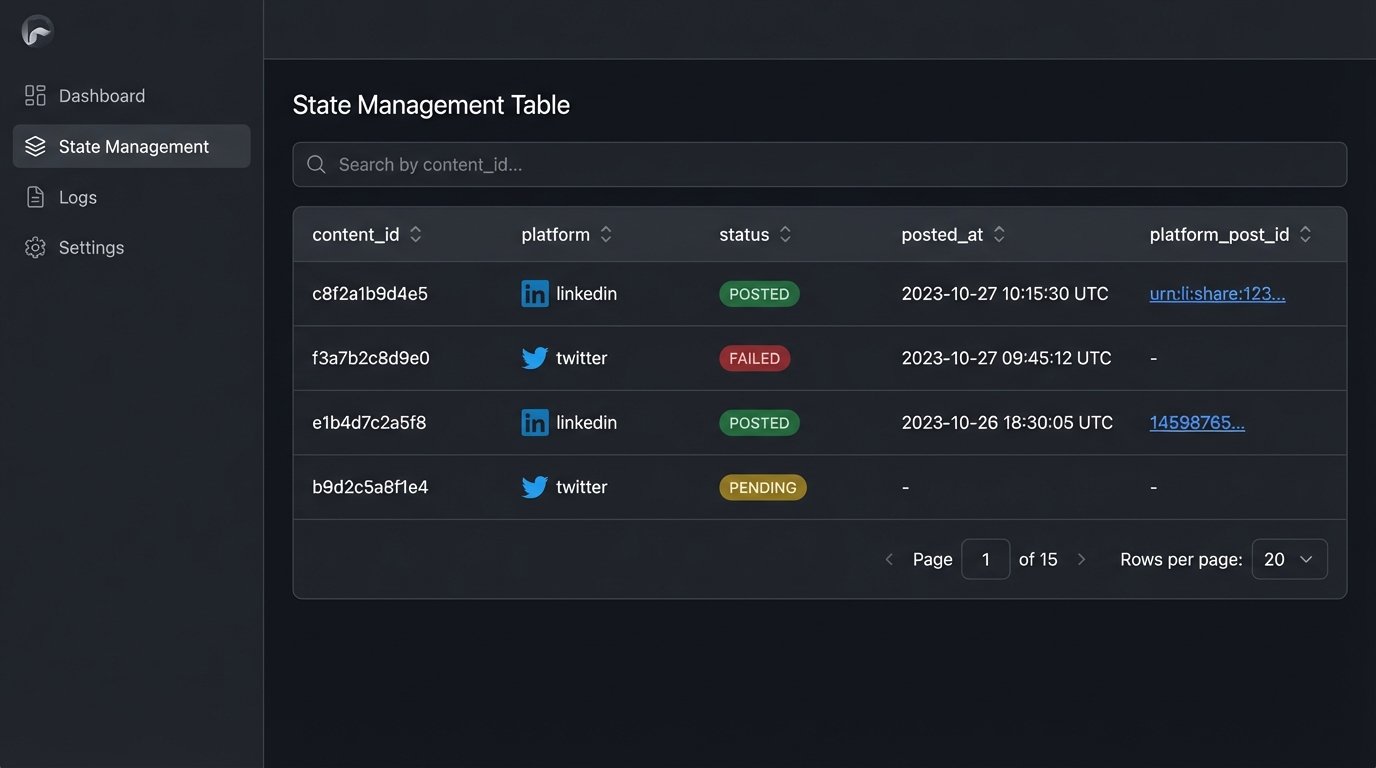Click the Dashboard grid icon
This screenshot has width=1376, height=768.
coord(35,96)
